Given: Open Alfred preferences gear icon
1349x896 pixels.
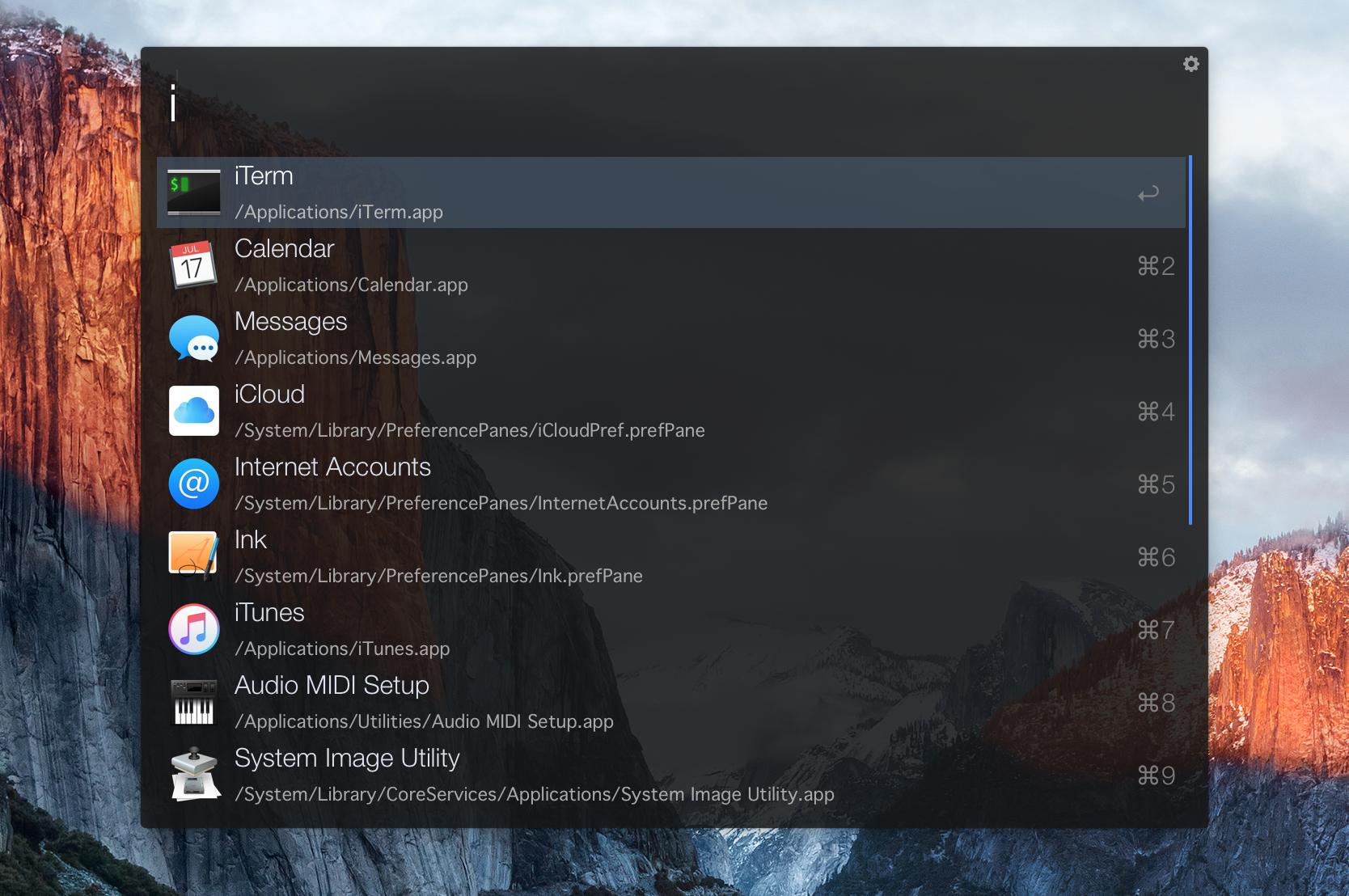Looking at the screenshot, I should pyautogui.click(x=1190, y=64).
